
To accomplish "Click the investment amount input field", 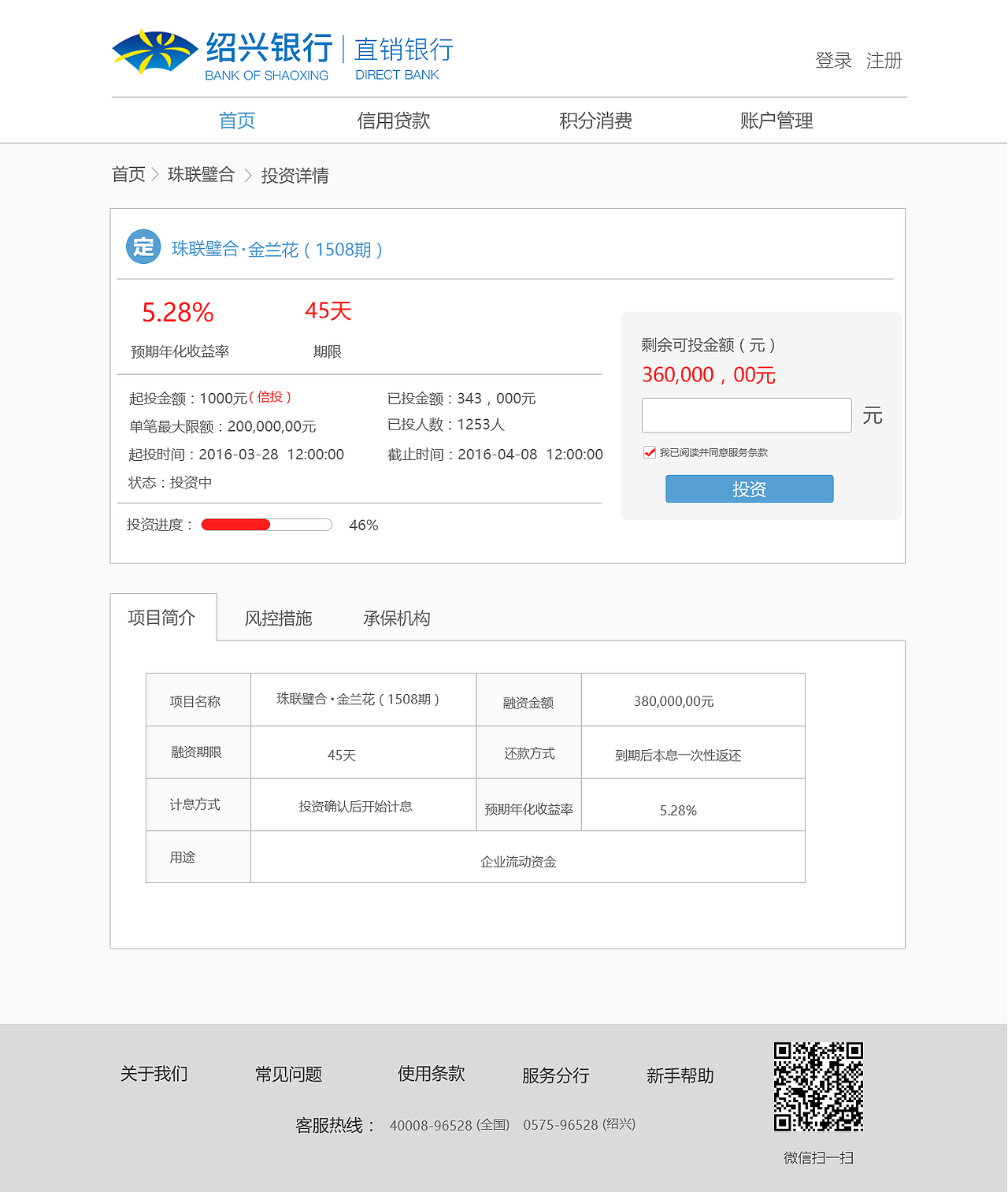I will click(x=746, y=415).
